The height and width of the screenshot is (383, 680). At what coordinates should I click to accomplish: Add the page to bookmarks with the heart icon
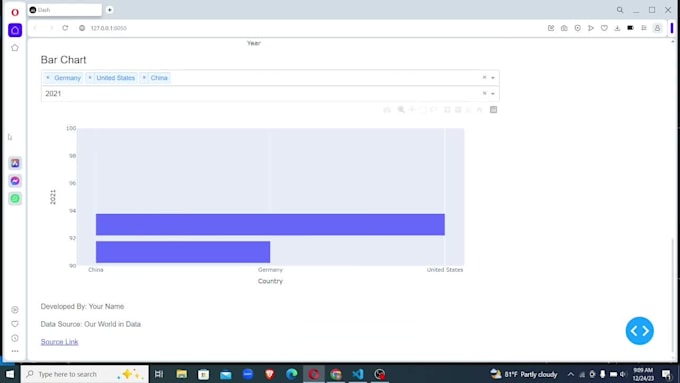click(604, 28)
